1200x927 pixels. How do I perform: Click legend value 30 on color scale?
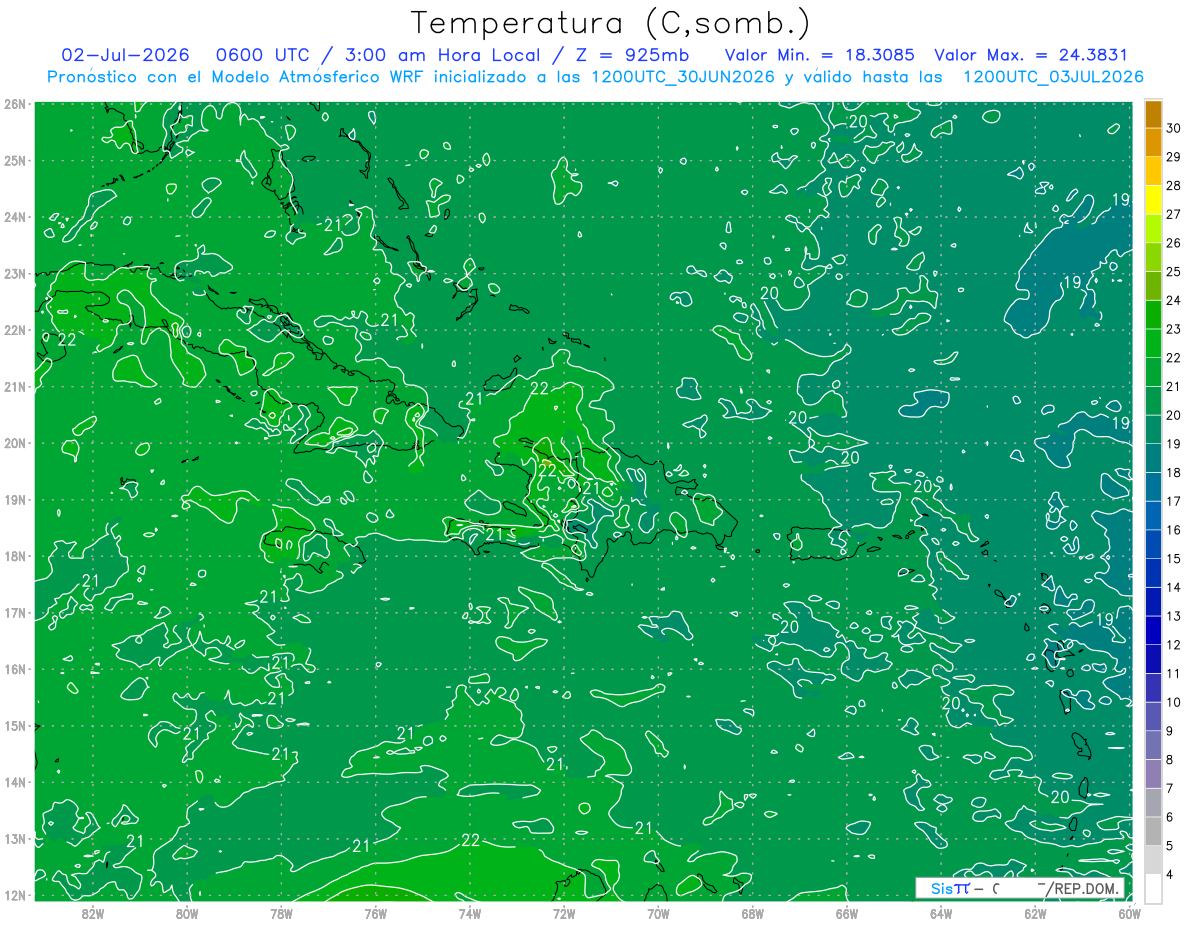click(x=1174, y=127)
